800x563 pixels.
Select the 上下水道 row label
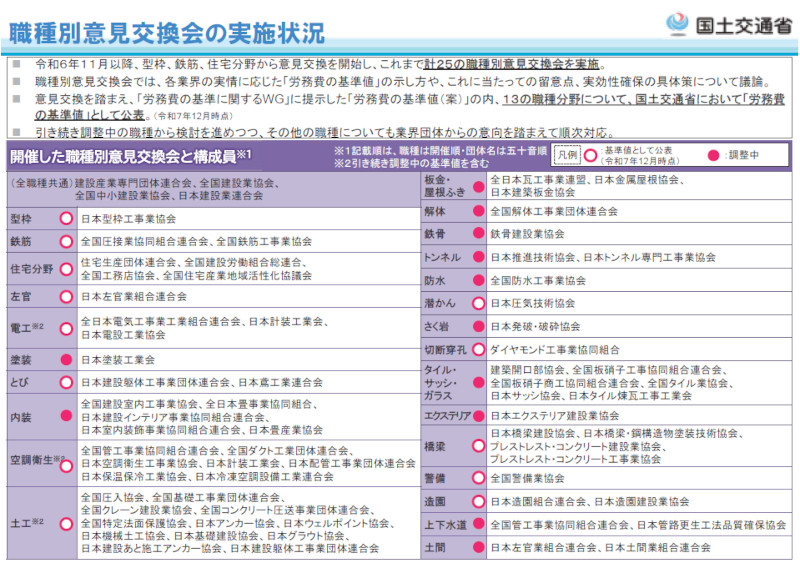pyautogui.click(x=443, y=524)
